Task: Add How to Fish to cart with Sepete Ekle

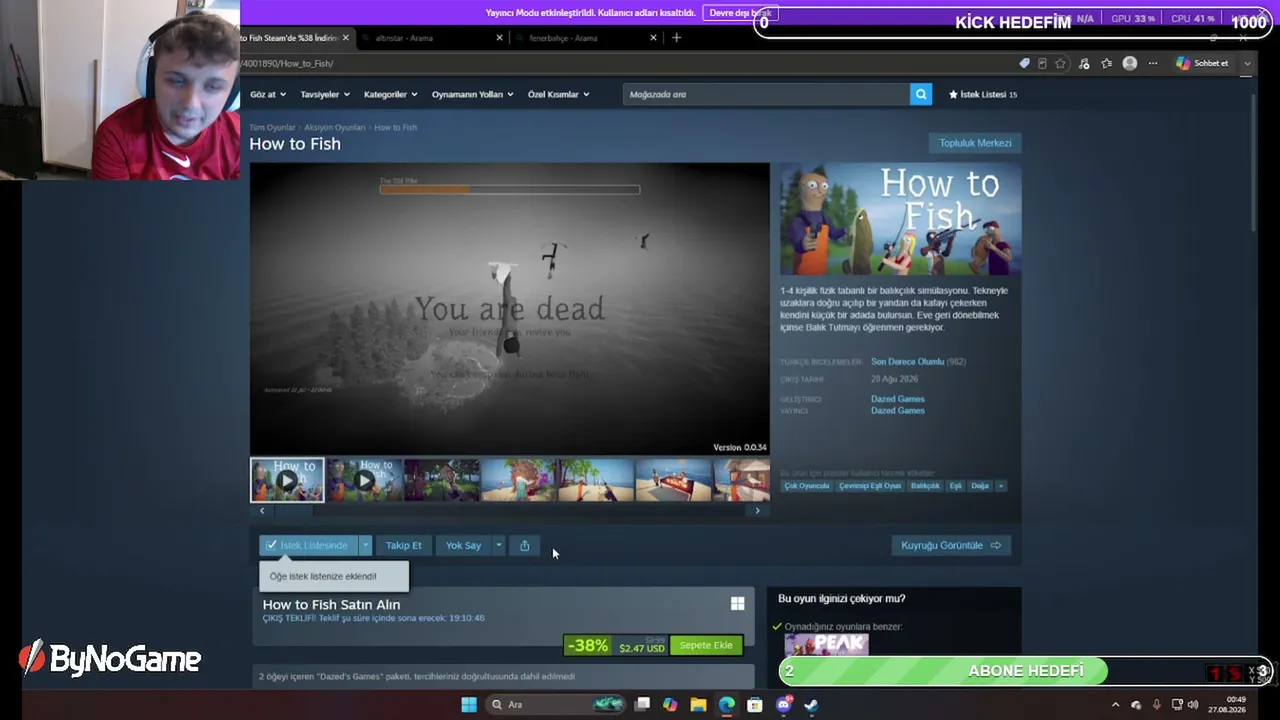Action: (x=706, y=645)
